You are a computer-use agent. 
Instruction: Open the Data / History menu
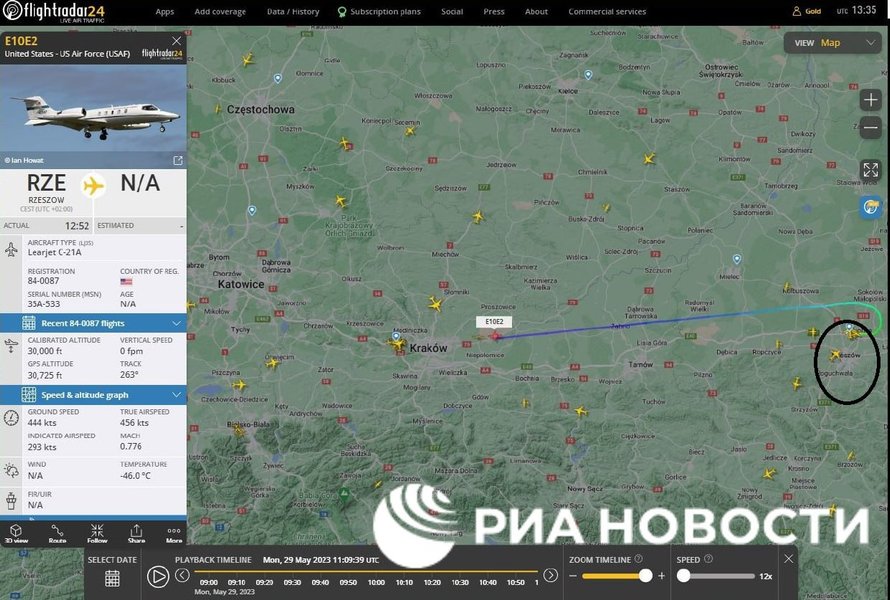(x=293, y=12)
